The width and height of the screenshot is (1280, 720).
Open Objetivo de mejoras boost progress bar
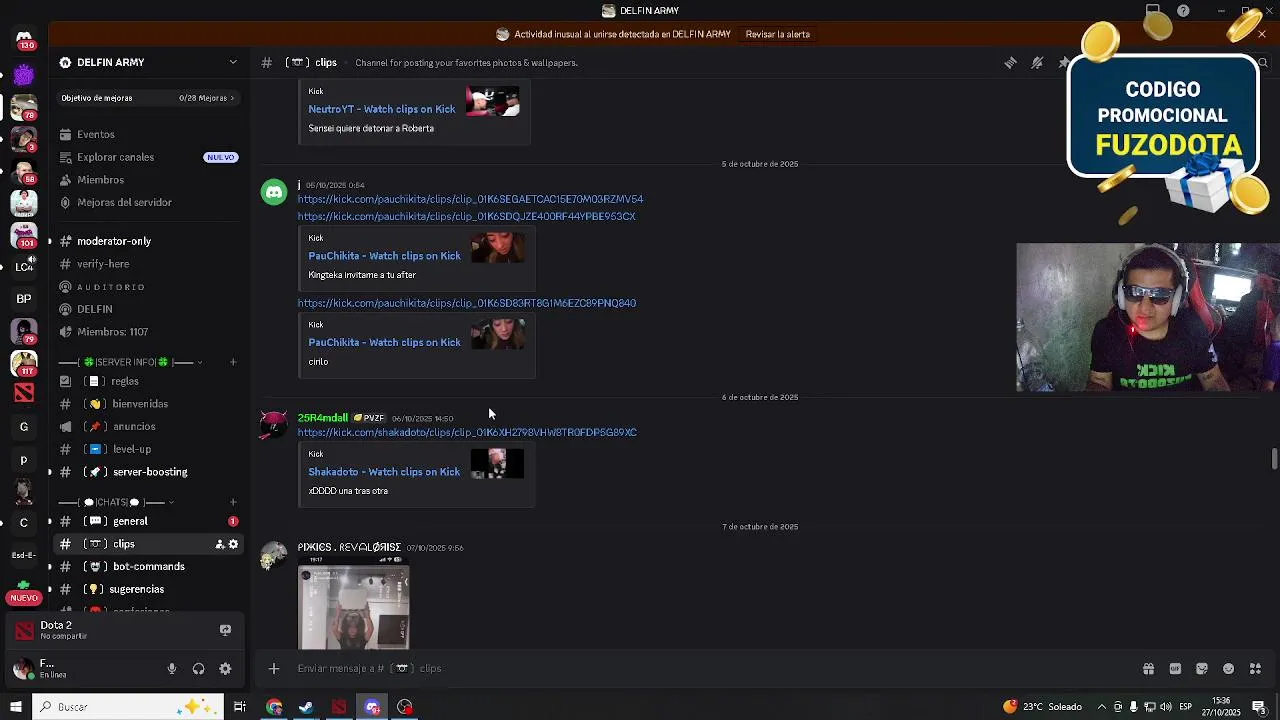pos(148,98)
